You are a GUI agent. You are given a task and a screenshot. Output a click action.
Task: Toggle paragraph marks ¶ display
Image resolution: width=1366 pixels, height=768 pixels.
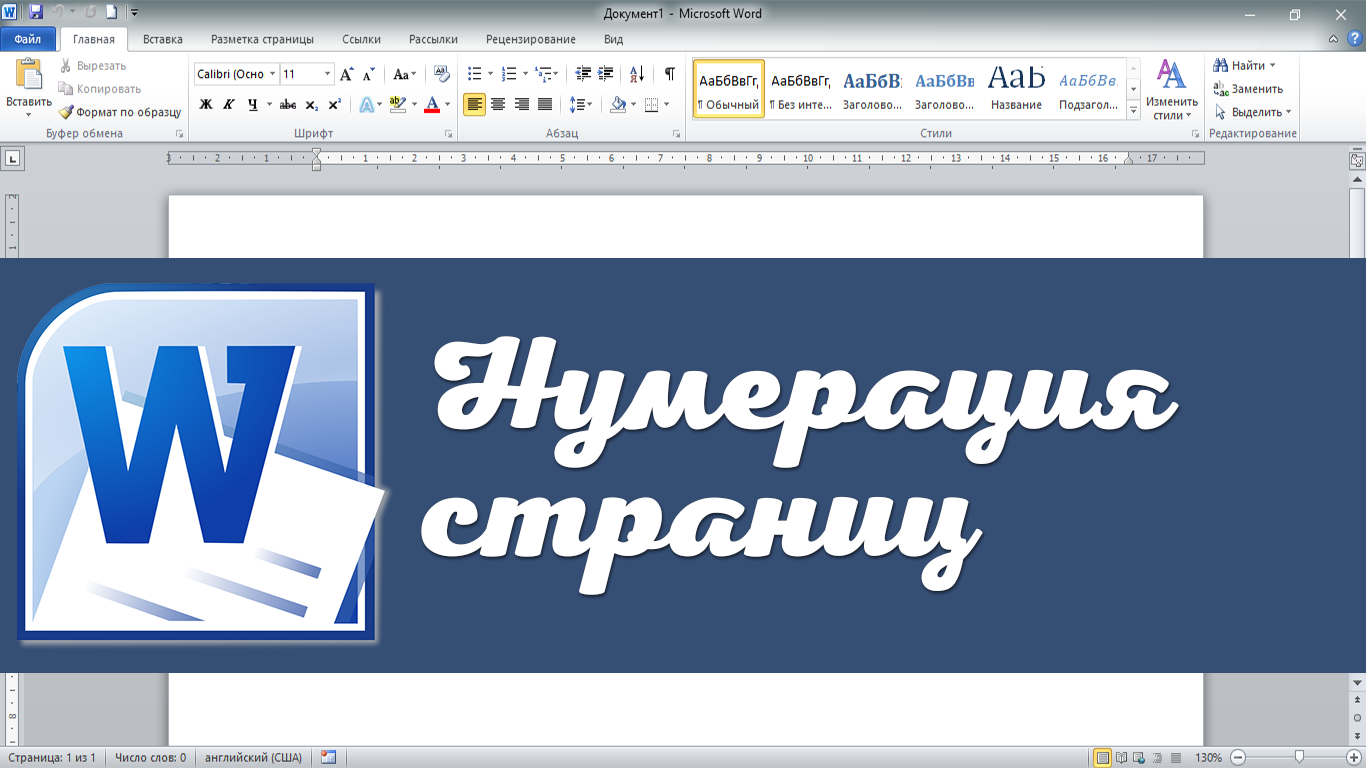670,74
